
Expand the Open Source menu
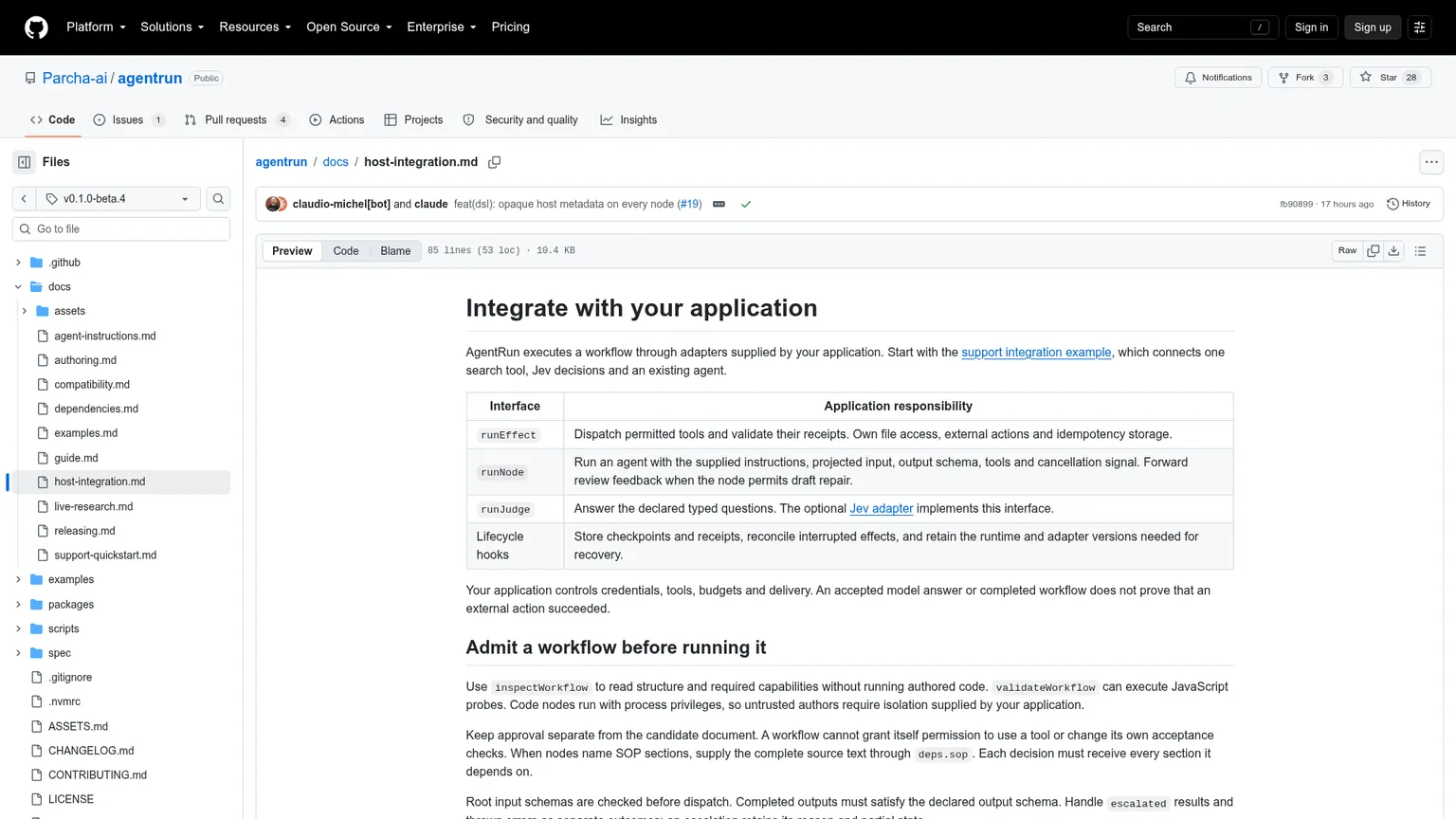tap(349, 27)
